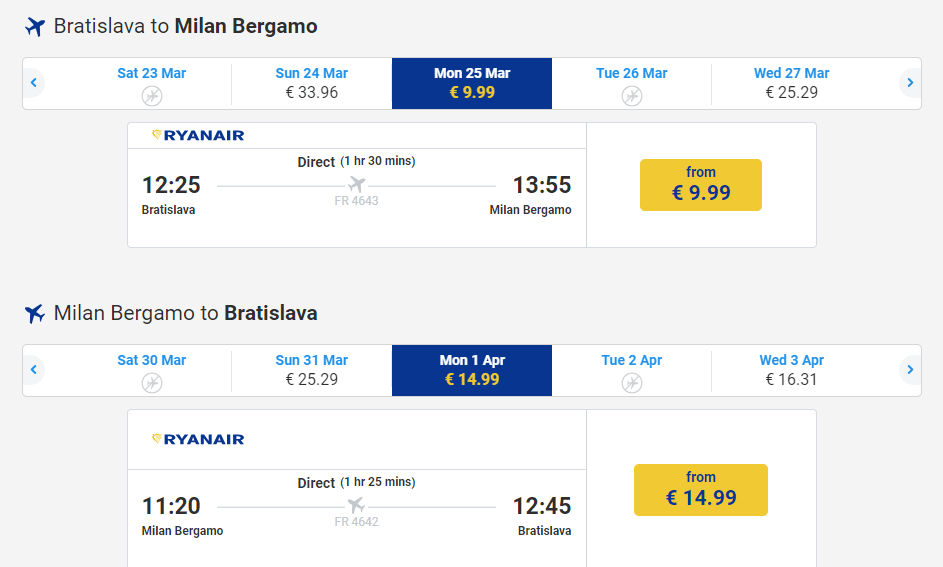Show later outbound dates with right arrow

909,83
